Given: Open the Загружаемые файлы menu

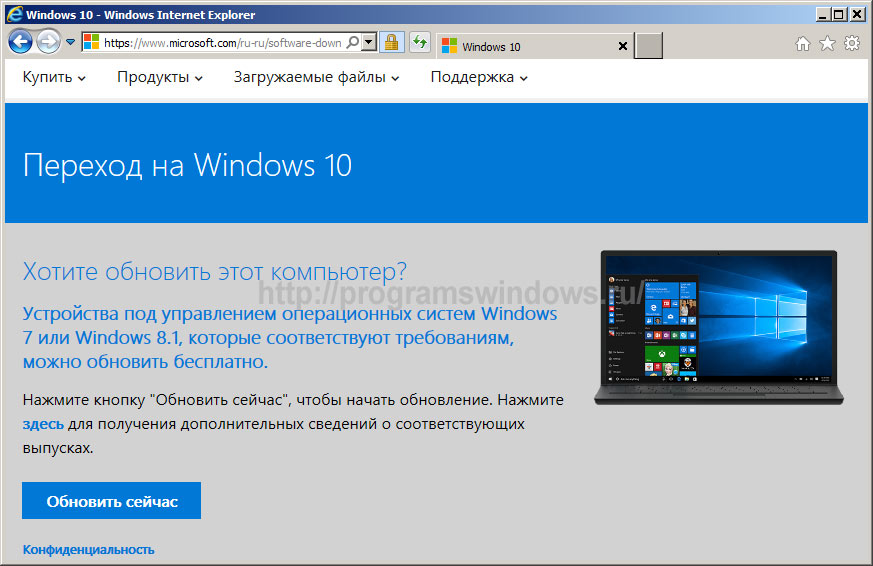Looking at the screenshot, I should click(316, 77).
